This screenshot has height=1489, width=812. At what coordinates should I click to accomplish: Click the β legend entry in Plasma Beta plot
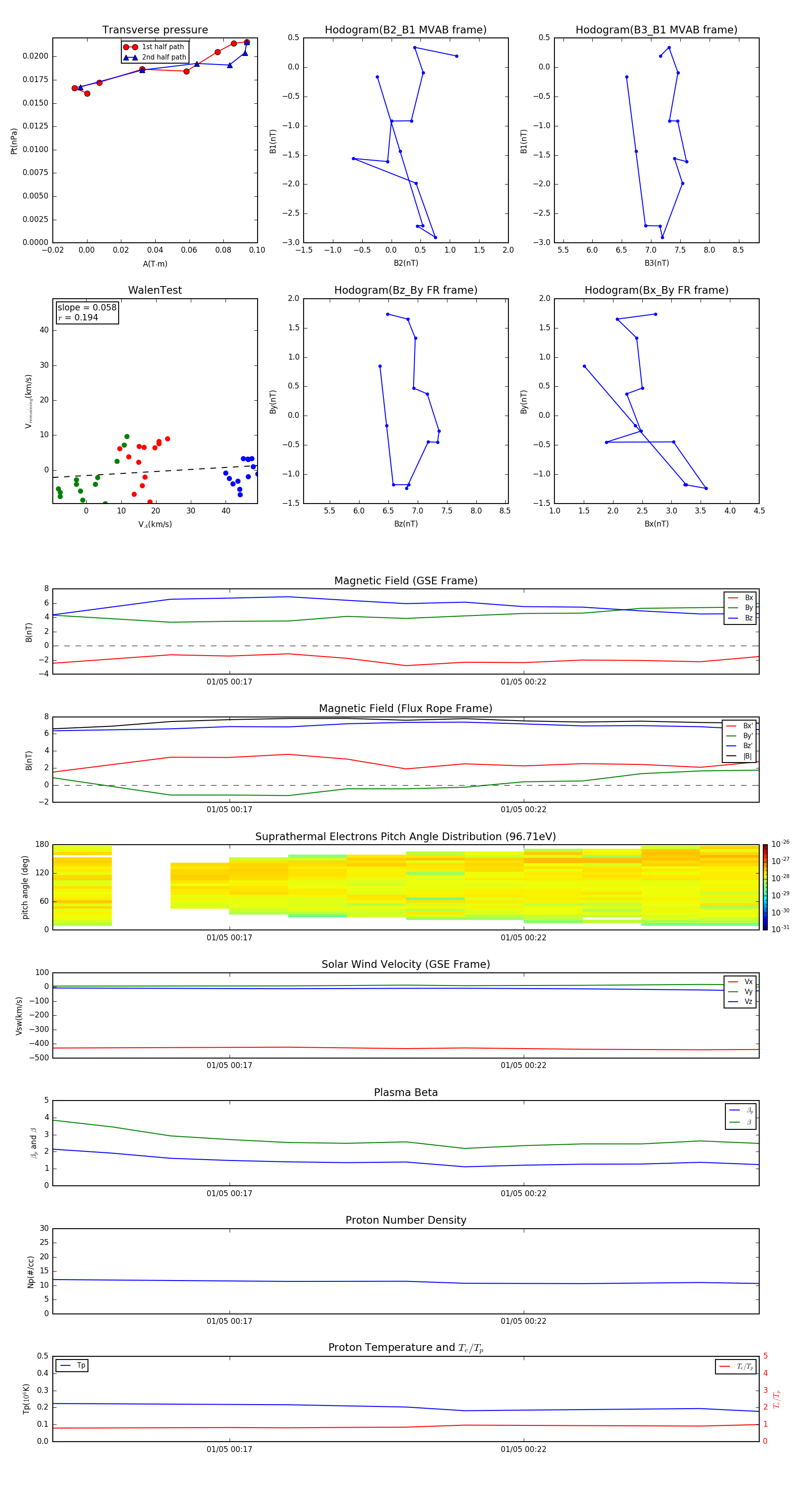click(741, 1123)
